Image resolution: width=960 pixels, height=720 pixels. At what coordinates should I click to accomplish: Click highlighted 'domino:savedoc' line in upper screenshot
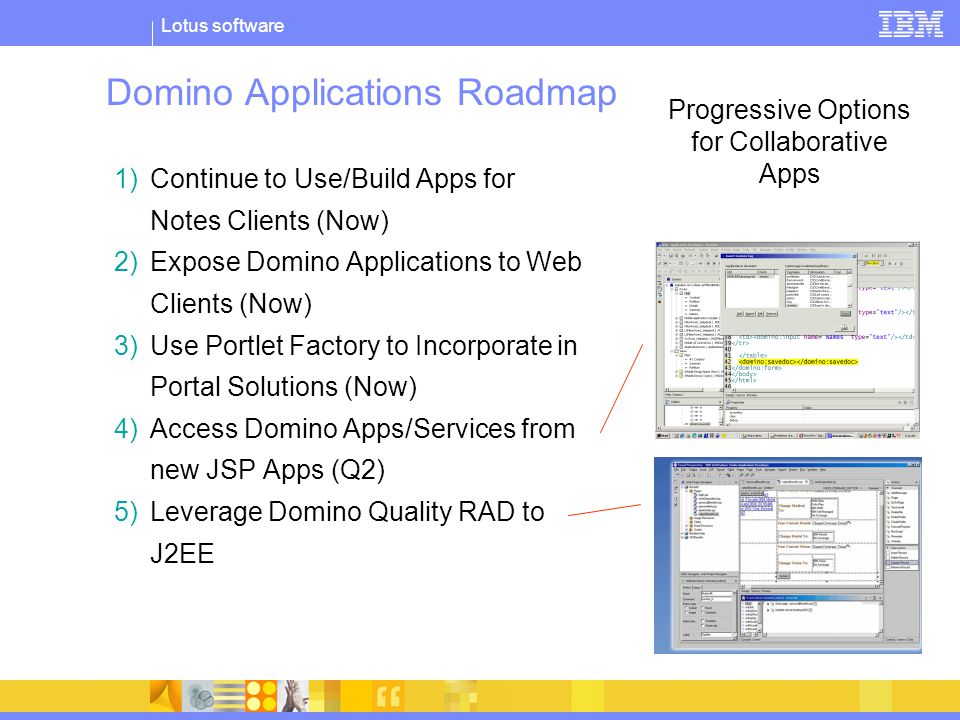[798, 362]
